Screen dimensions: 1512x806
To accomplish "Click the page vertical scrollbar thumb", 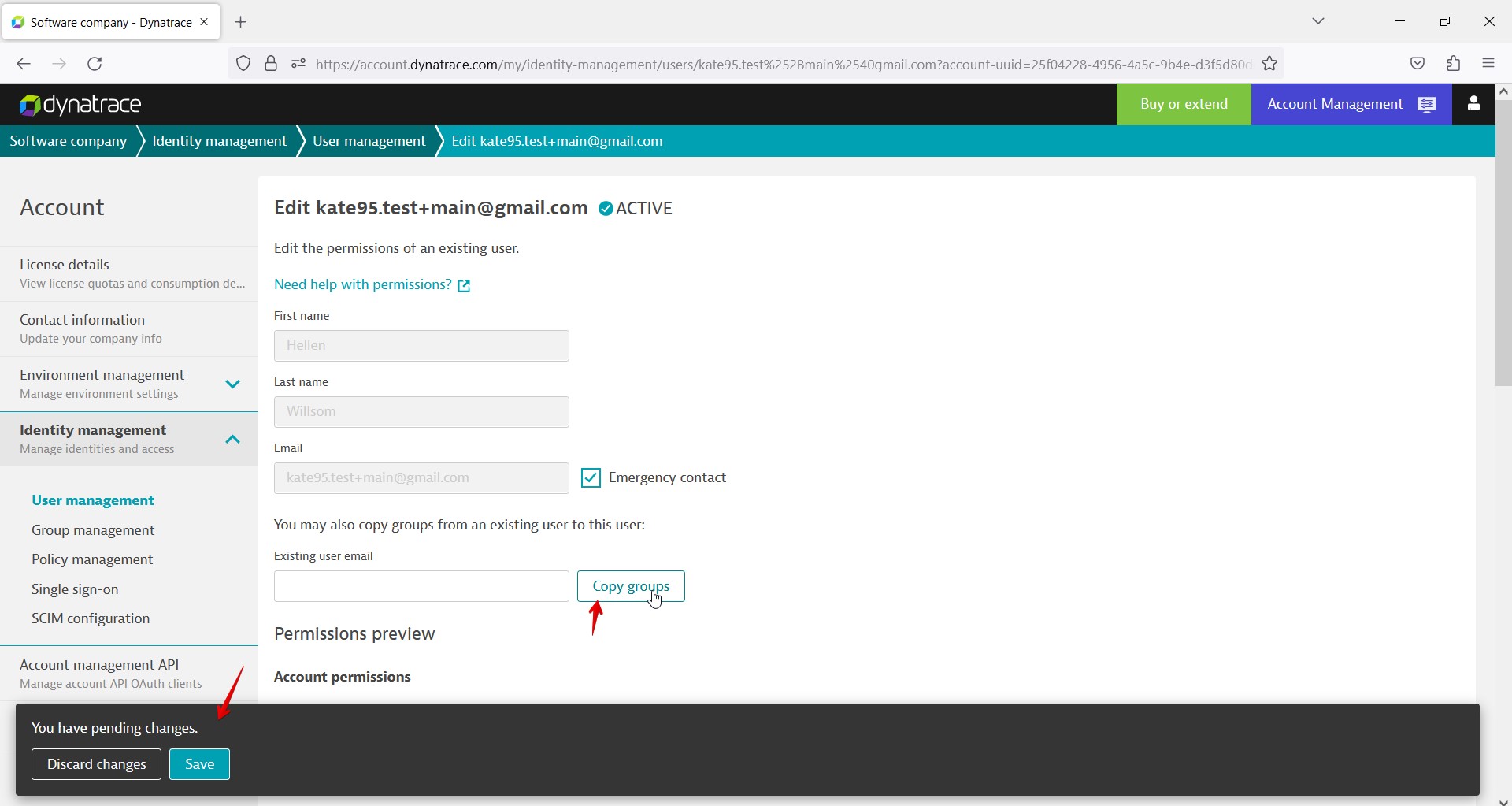I will 1503,243.
